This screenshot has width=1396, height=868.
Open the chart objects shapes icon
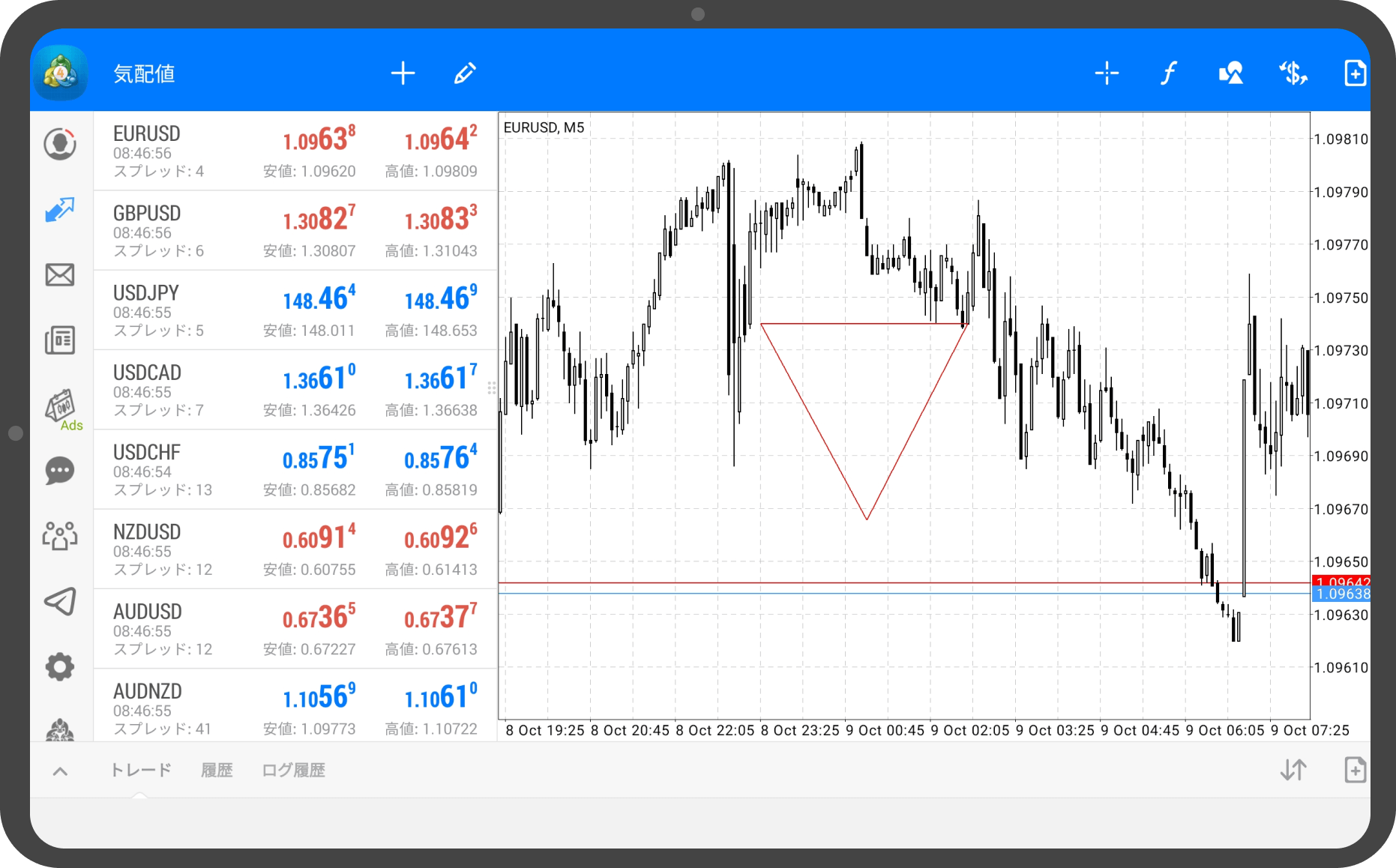point(1230,73)
